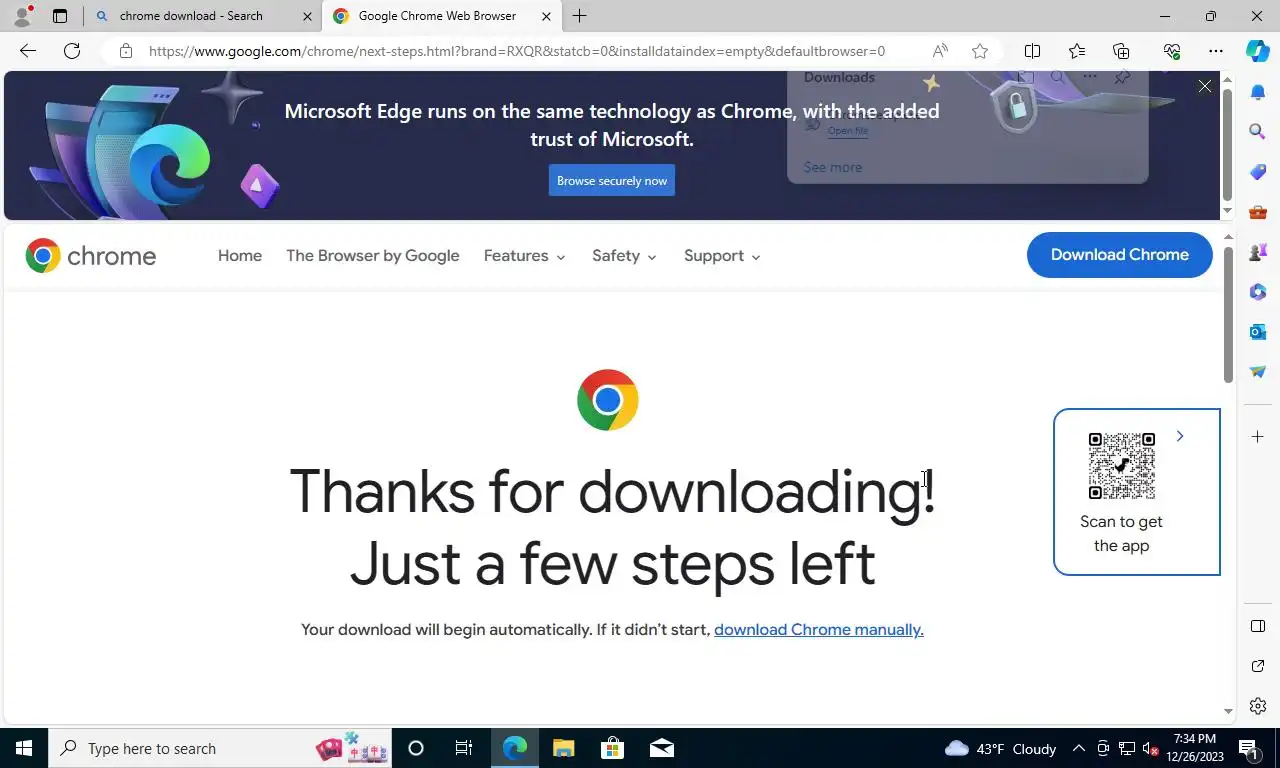Open sidebar Shopping tag icon
This screenshot has width=1280, height=768.
1258,172
